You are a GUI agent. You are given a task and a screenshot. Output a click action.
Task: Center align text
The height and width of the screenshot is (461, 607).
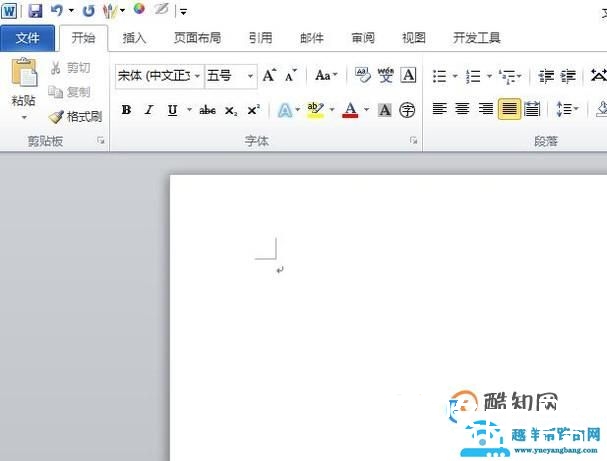(x=462, y=109)
